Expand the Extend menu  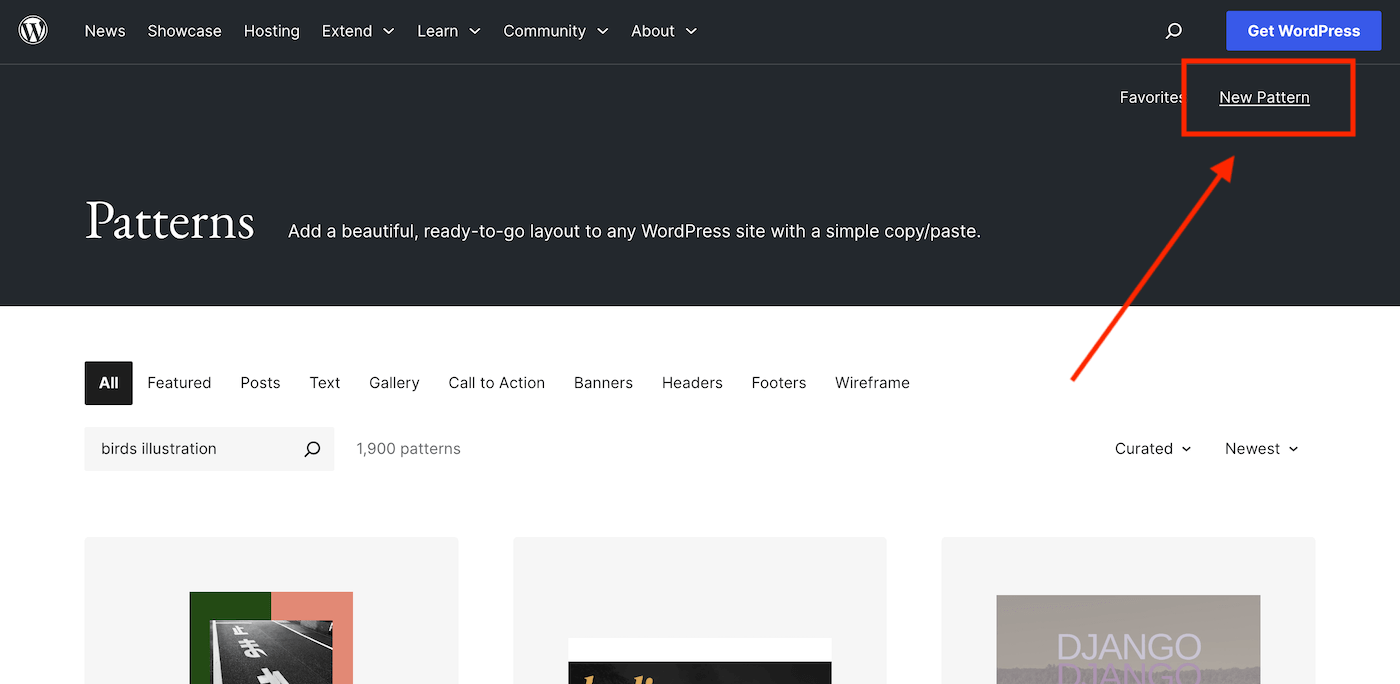358,31
